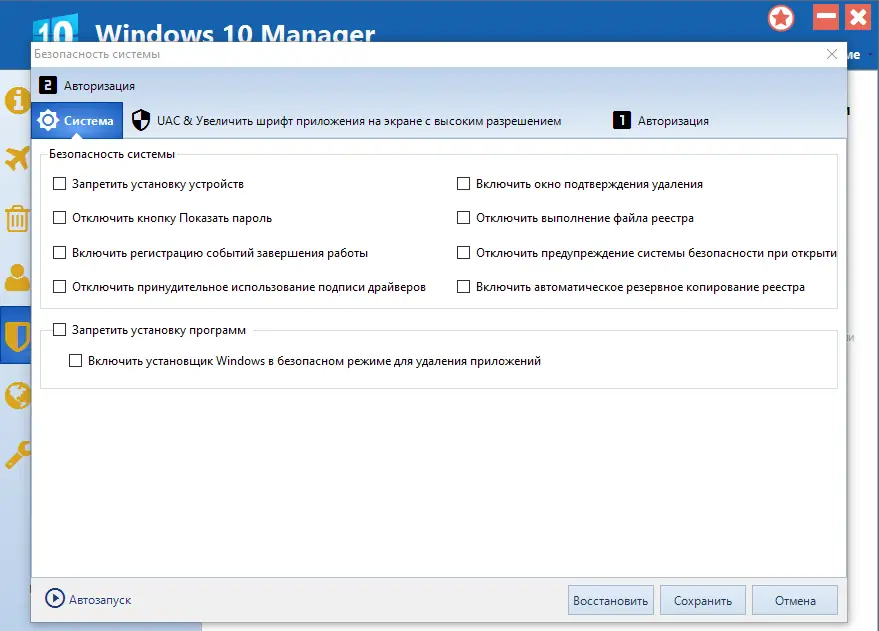Check Отключить выполнение файла реестра
This screenshot has width=879, height=631.
click(x=464, y=217)
